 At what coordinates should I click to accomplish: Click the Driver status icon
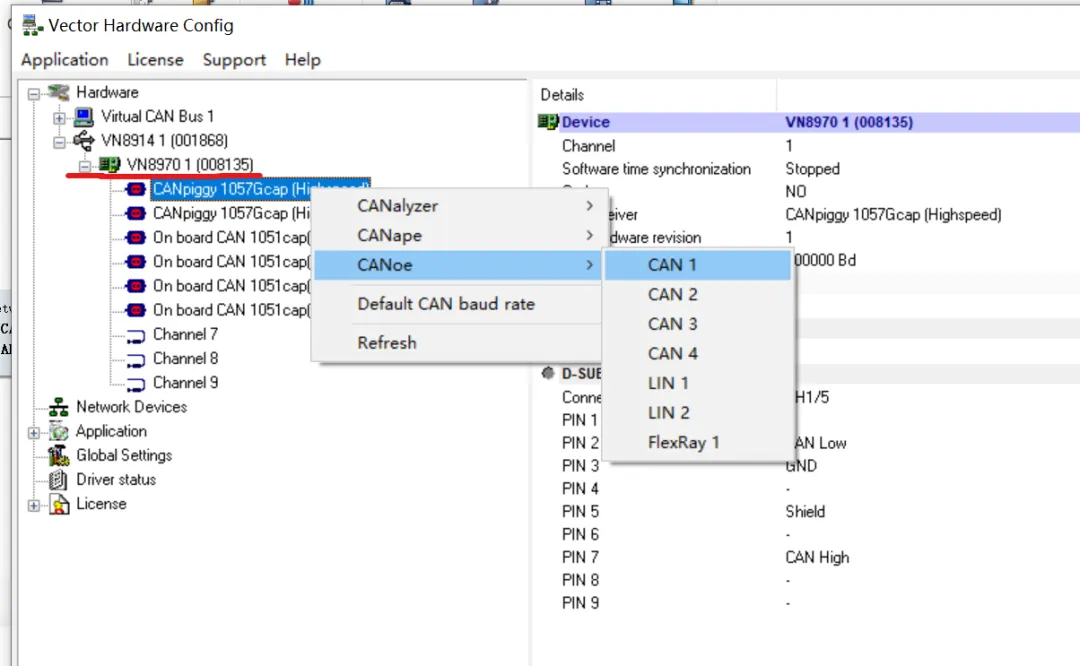tap(59, 479)
